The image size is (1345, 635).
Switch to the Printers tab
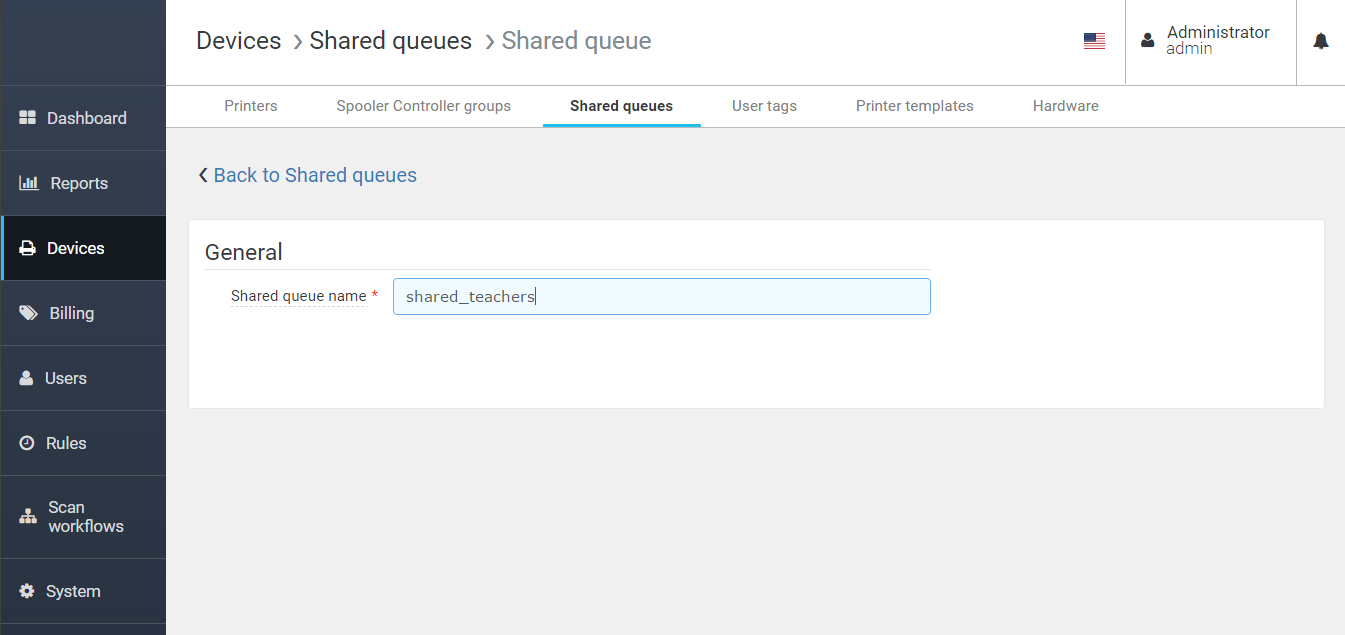(x=251, y=106)
